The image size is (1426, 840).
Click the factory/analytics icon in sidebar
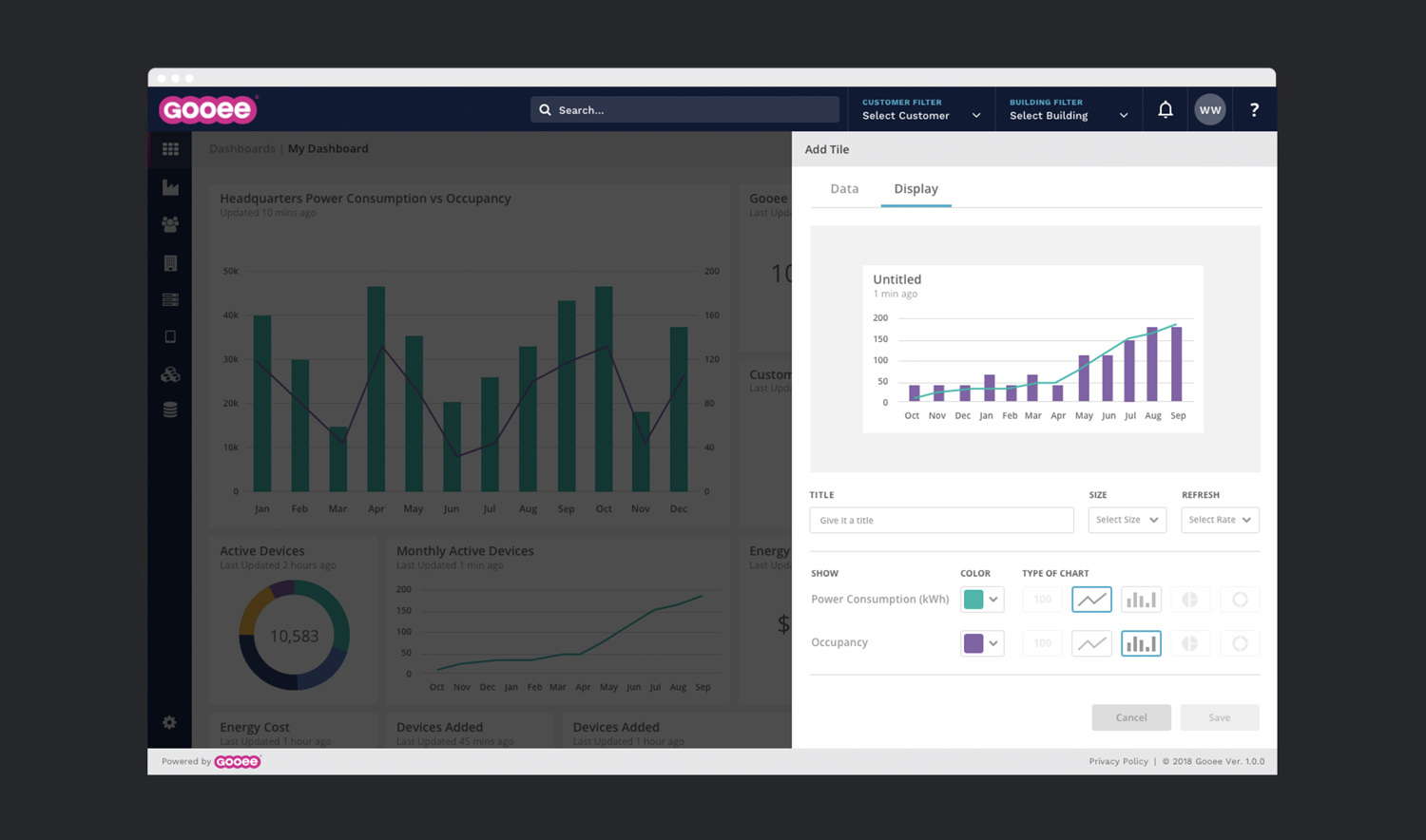tap(170, 187)
